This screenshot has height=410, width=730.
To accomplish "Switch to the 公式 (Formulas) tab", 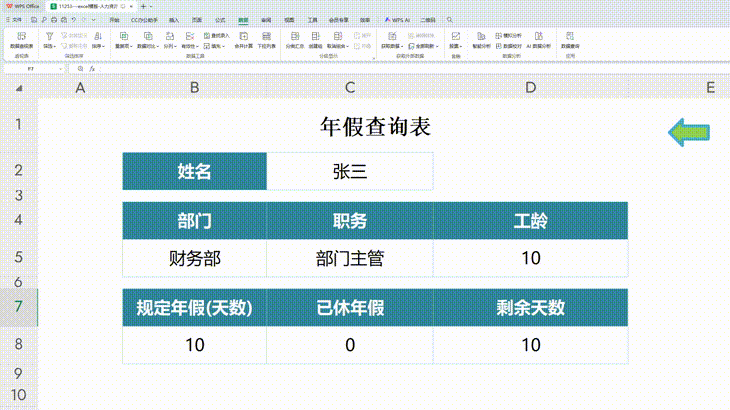I will pyautogui.click(x=220, y=20).
